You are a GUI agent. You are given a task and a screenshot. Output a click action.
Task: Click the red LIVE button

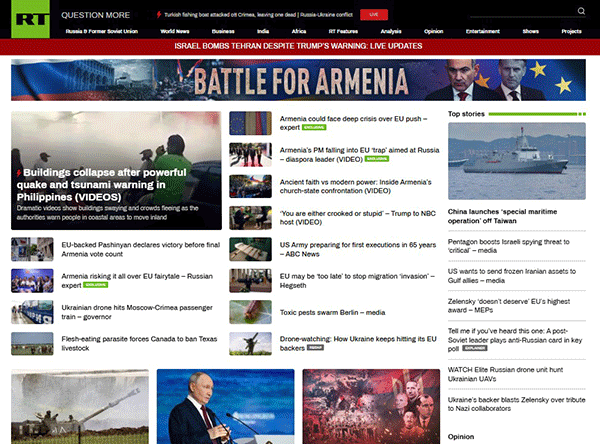(374, 15)
